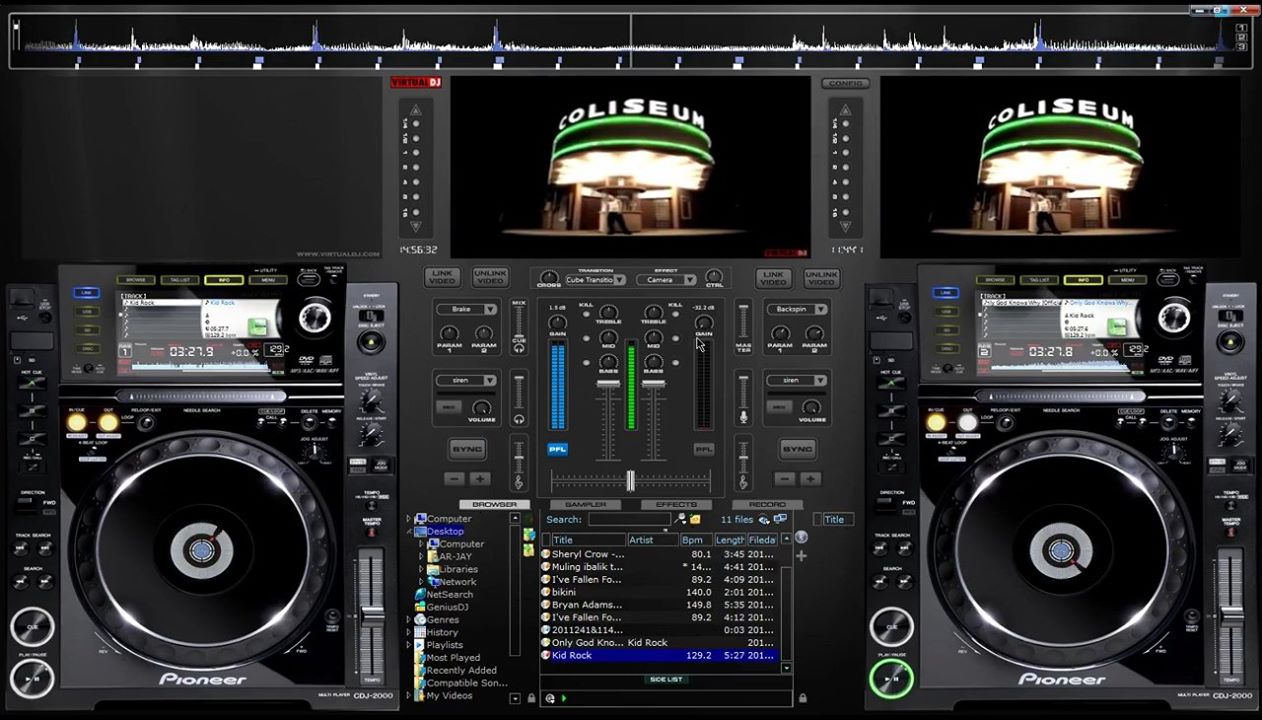Switch to the EFFECTS tab
Image resolution: width=1262 pixels, height=720 pixels.
tap(677, 504)
